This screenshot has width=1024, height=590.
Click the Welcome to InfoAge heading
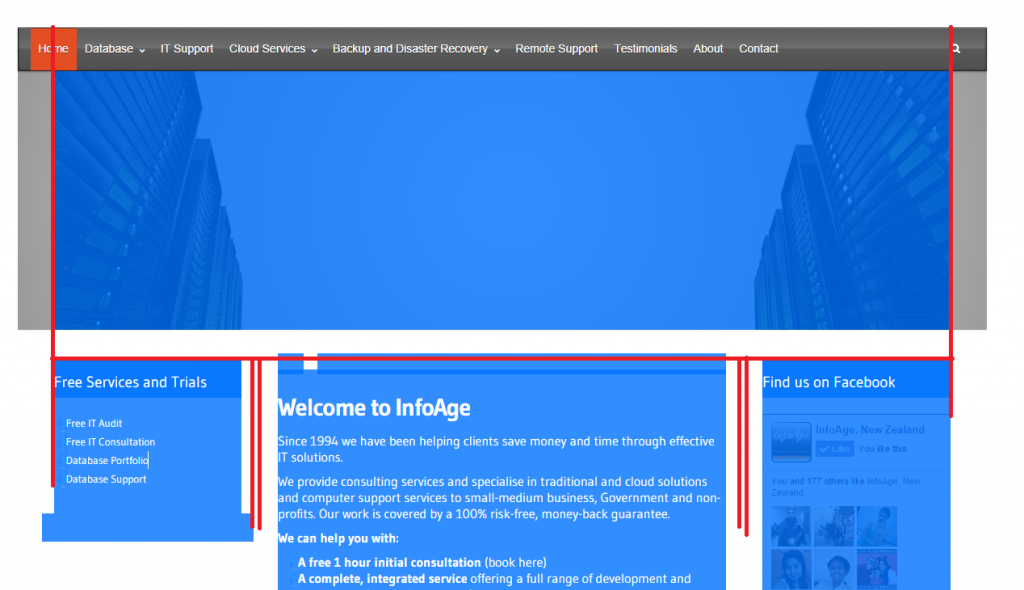374,408
